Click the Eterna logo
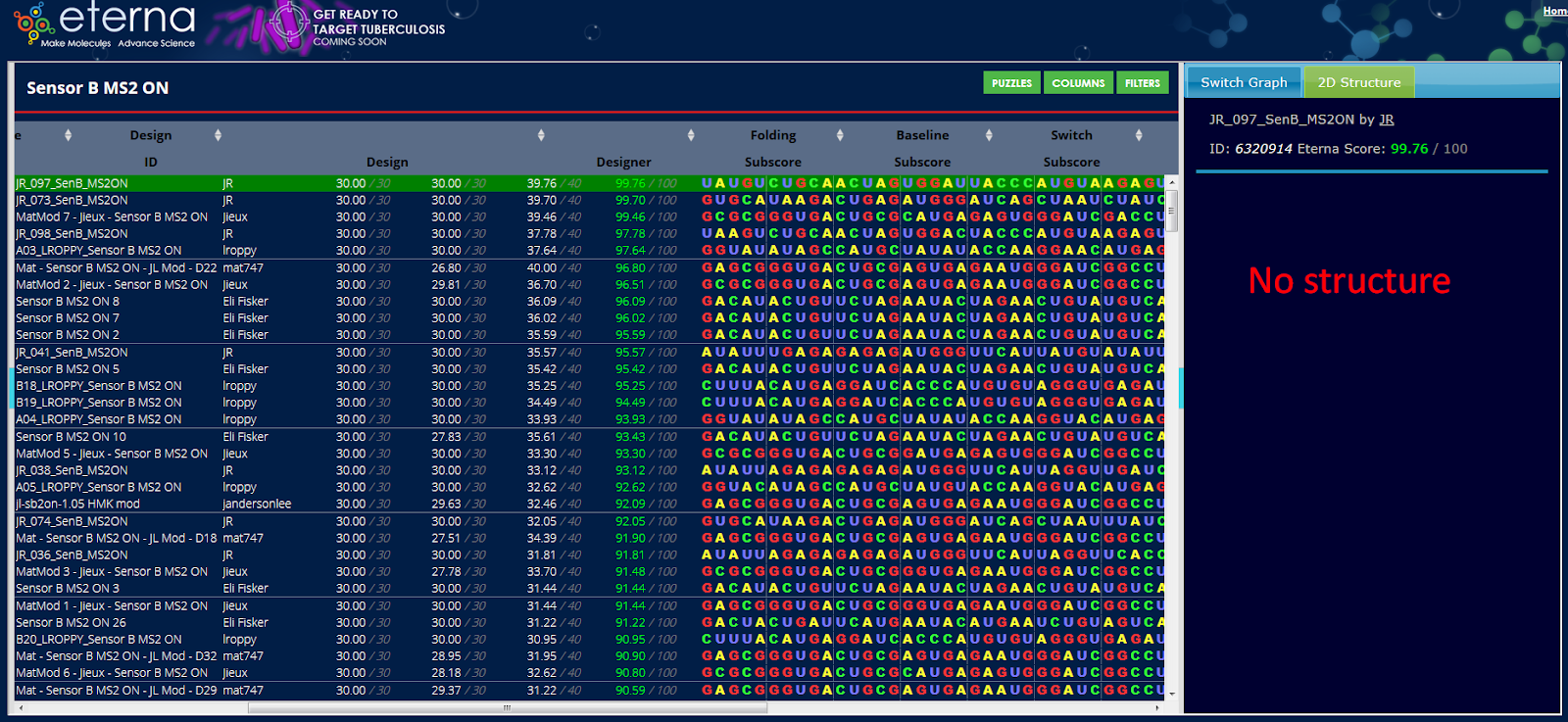 point(104,24)
